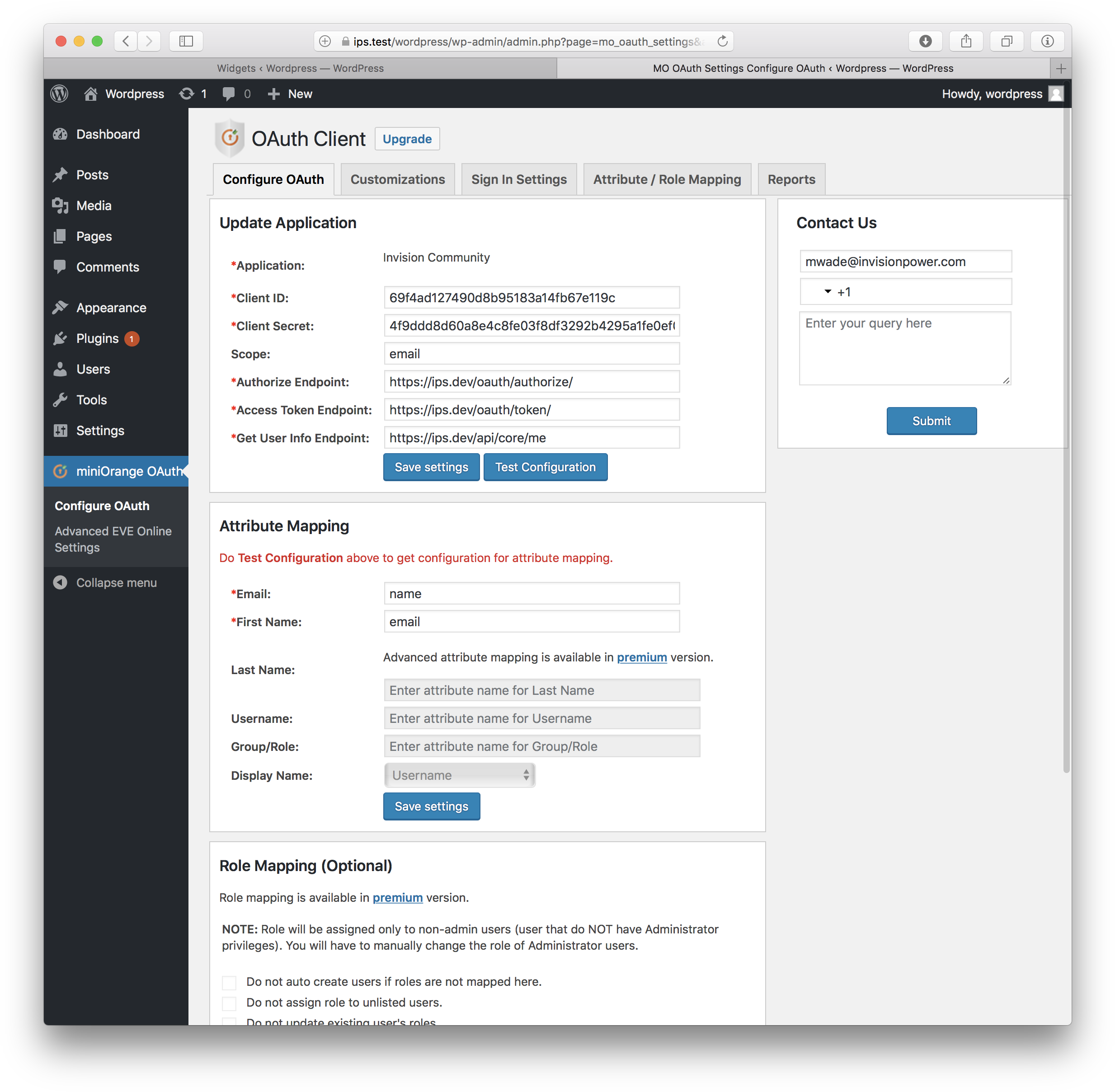Click the WordPress logo icon in admin bar
Screen dimensions: 1115x1092
[x=59, y=94]
